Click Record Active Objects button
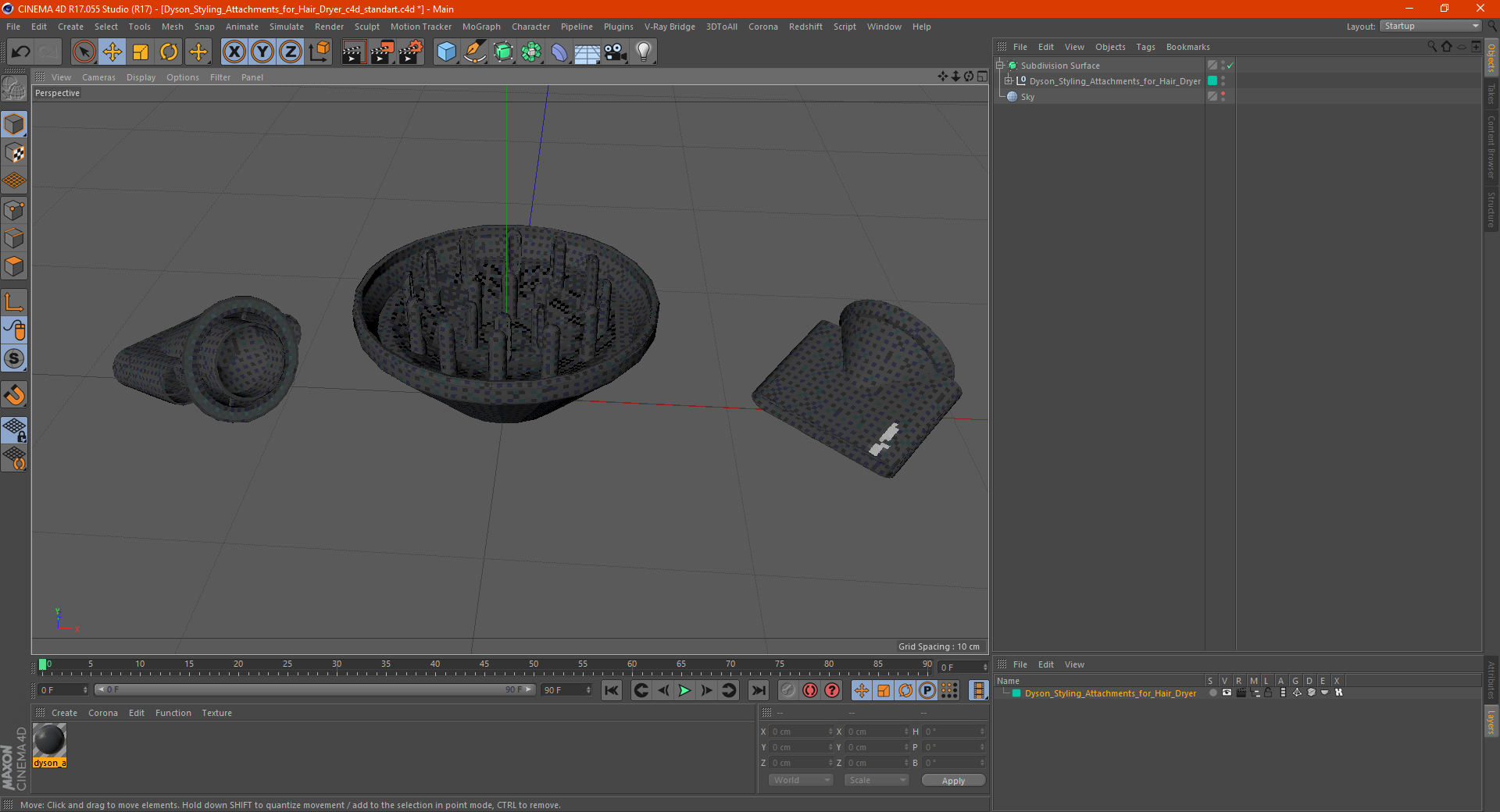 click(x=788, y=690)
